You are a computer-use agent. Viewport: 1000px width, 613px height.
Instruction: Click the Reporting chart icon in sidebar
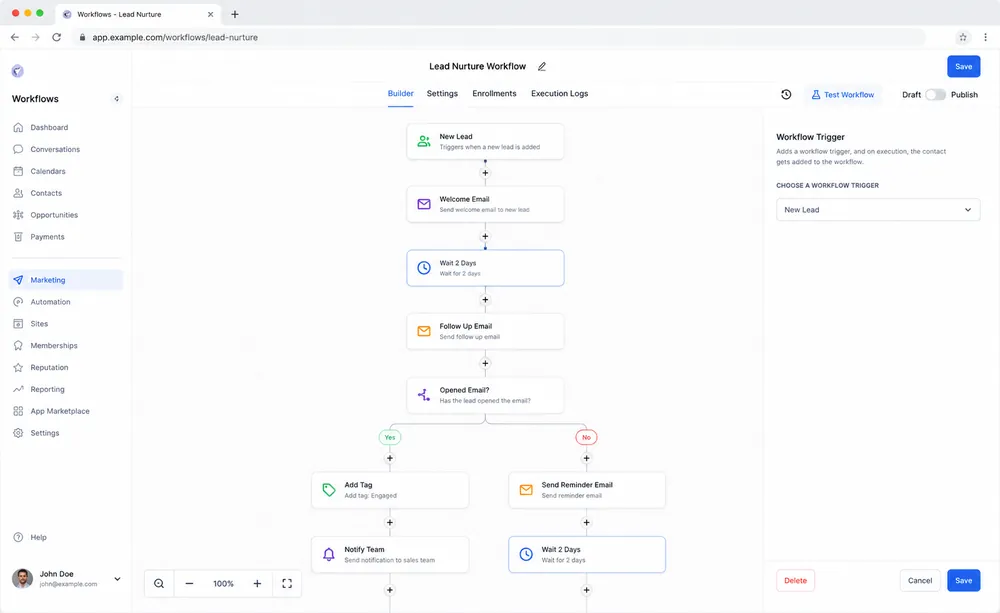click(18, 389)
